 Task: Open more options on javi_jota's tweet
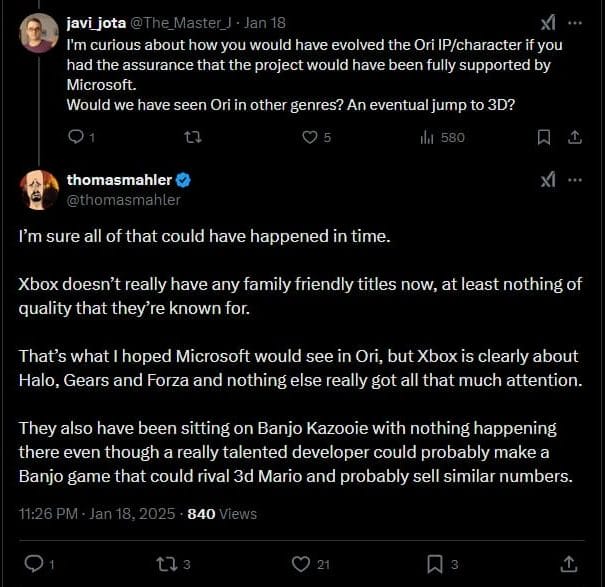point(575,22)
